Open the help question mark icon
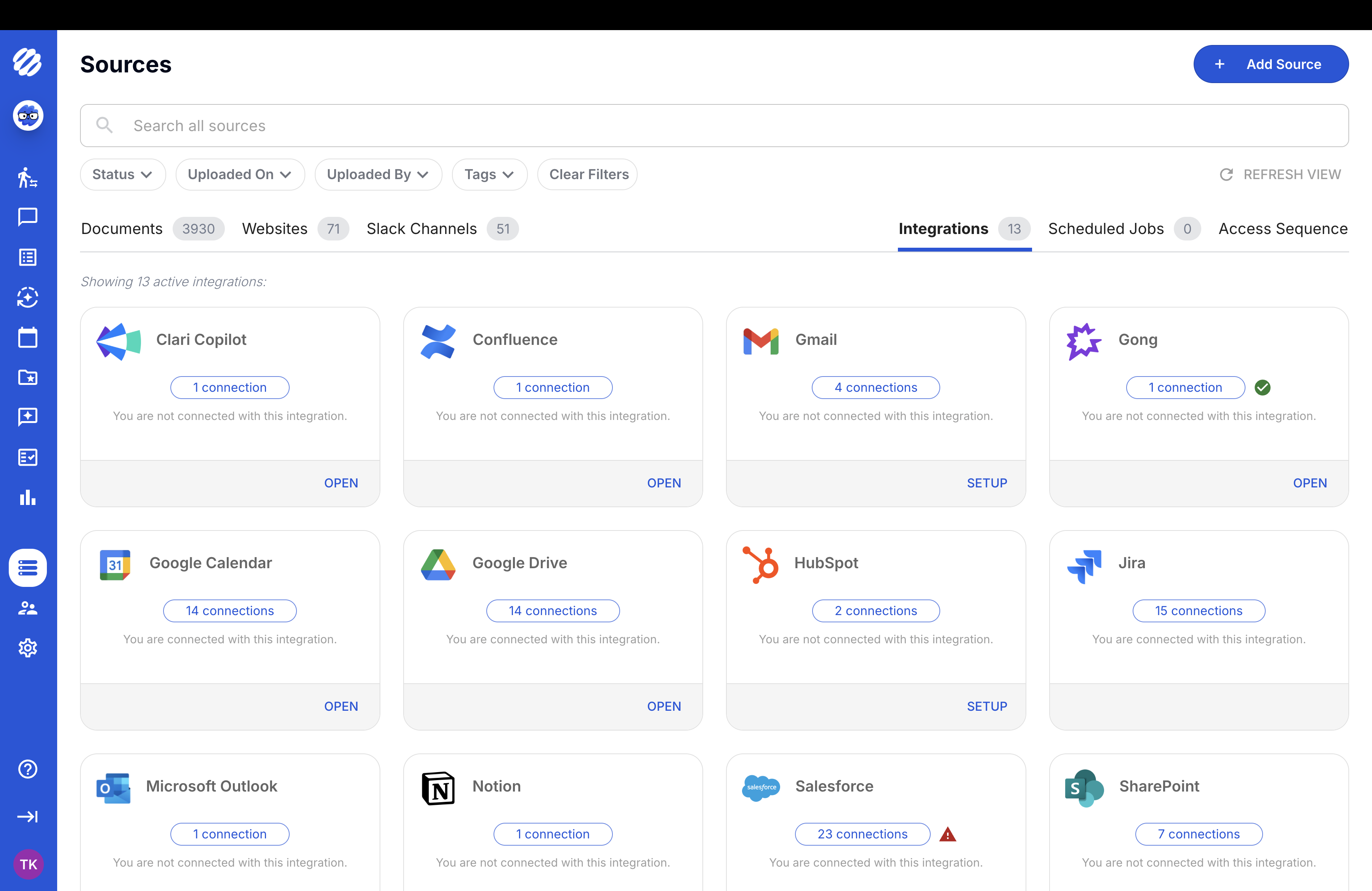 pos(28,769)
